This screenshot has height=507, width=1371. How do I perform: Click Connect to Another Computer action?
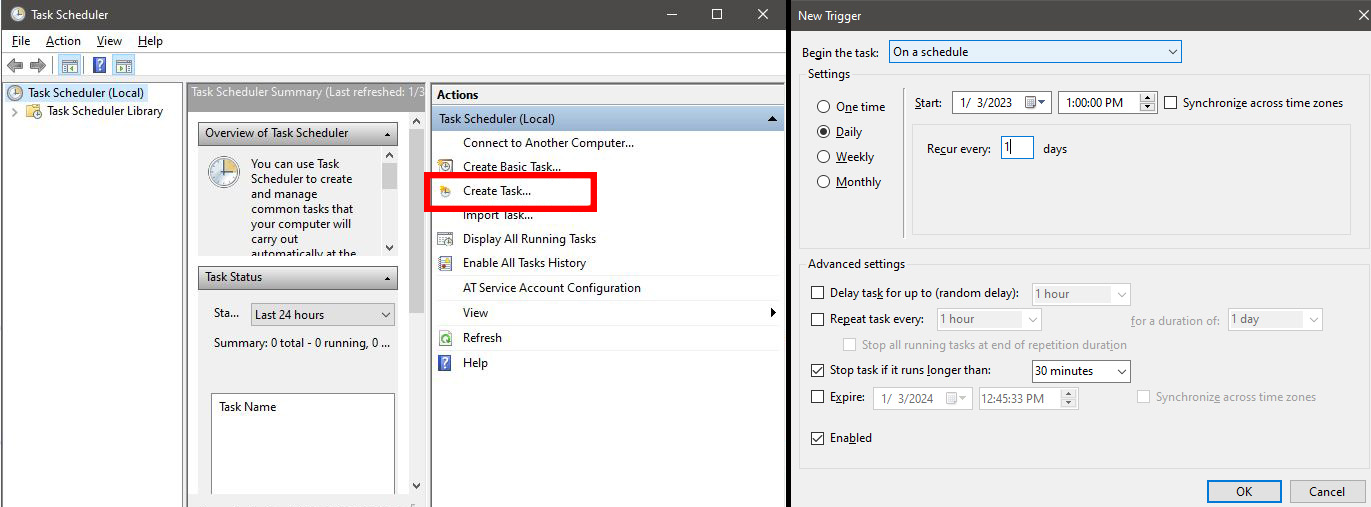(548, 142)
